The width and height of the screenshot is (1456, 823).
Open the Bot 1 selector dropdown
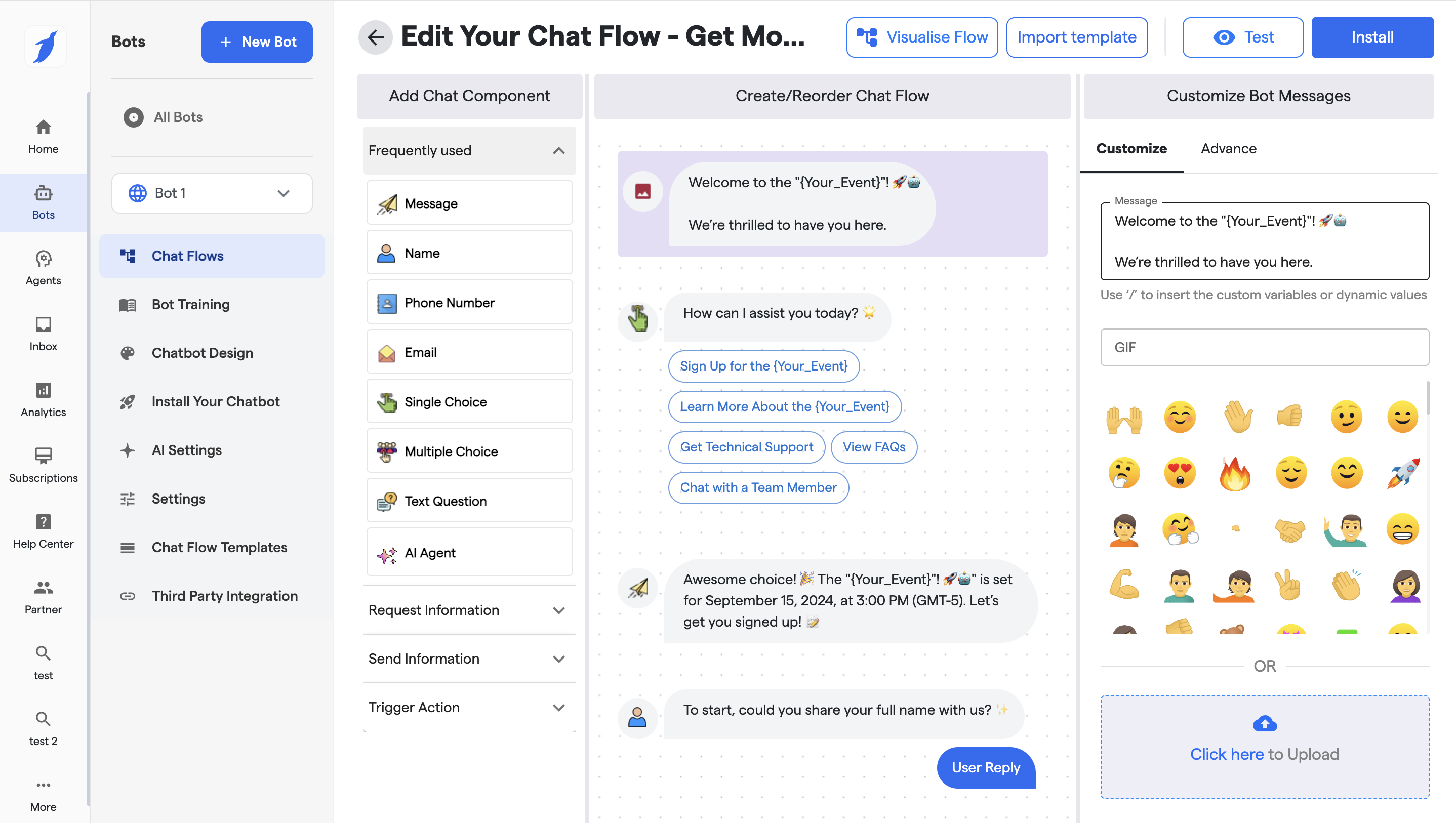[x=212, y=193]
